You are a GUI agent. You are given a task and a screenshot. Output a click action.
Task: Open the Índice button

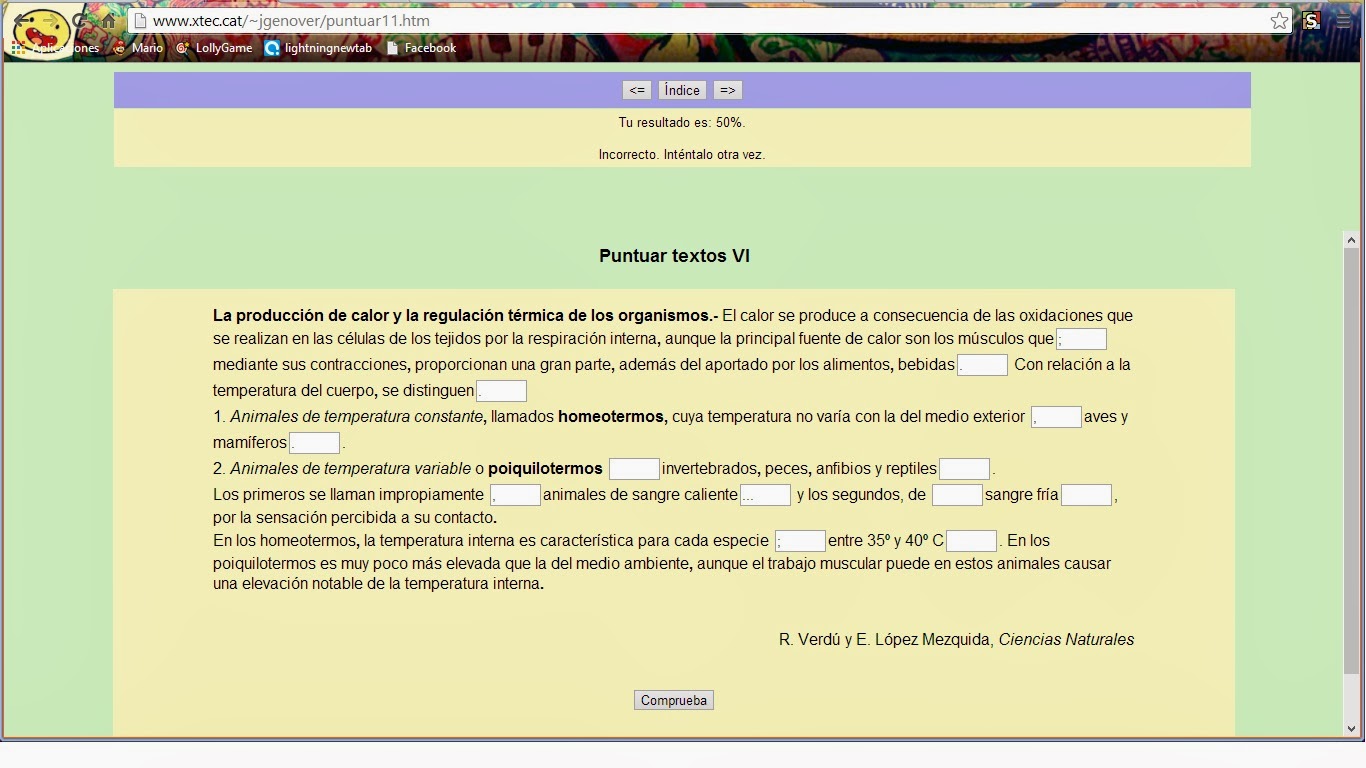click(x=682, y=90)
